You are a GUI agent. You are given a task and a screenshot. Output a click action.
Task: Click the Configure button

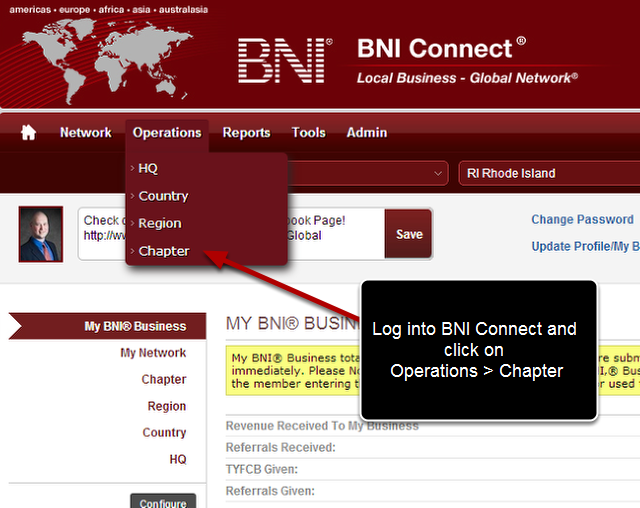(163, 502)
